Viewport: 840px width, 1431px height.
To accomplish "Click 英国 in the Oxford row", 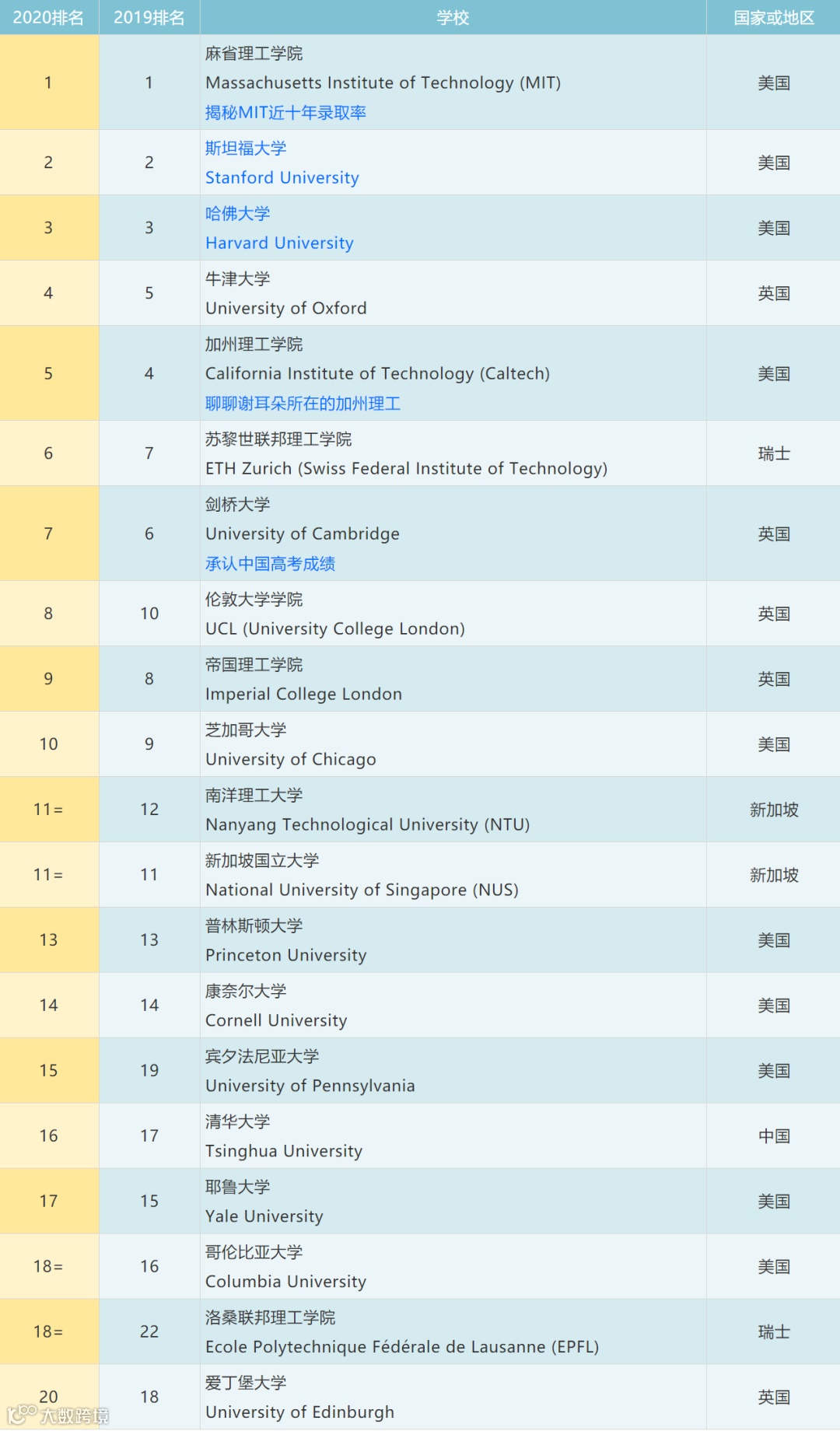I will click(774, 294).
